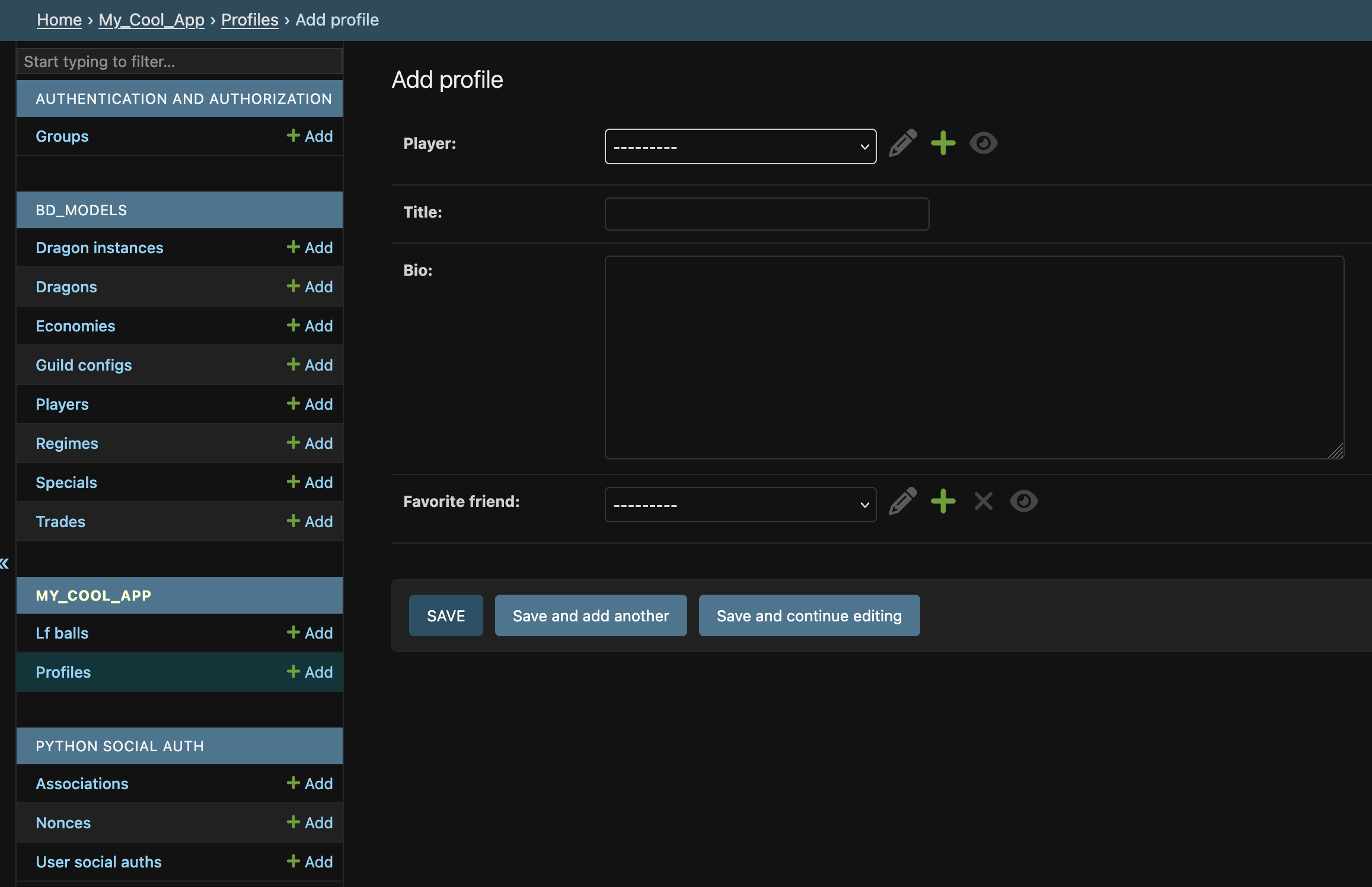Click the plus Add next to Trades
1372x887 pixels.
click(310, 522)
